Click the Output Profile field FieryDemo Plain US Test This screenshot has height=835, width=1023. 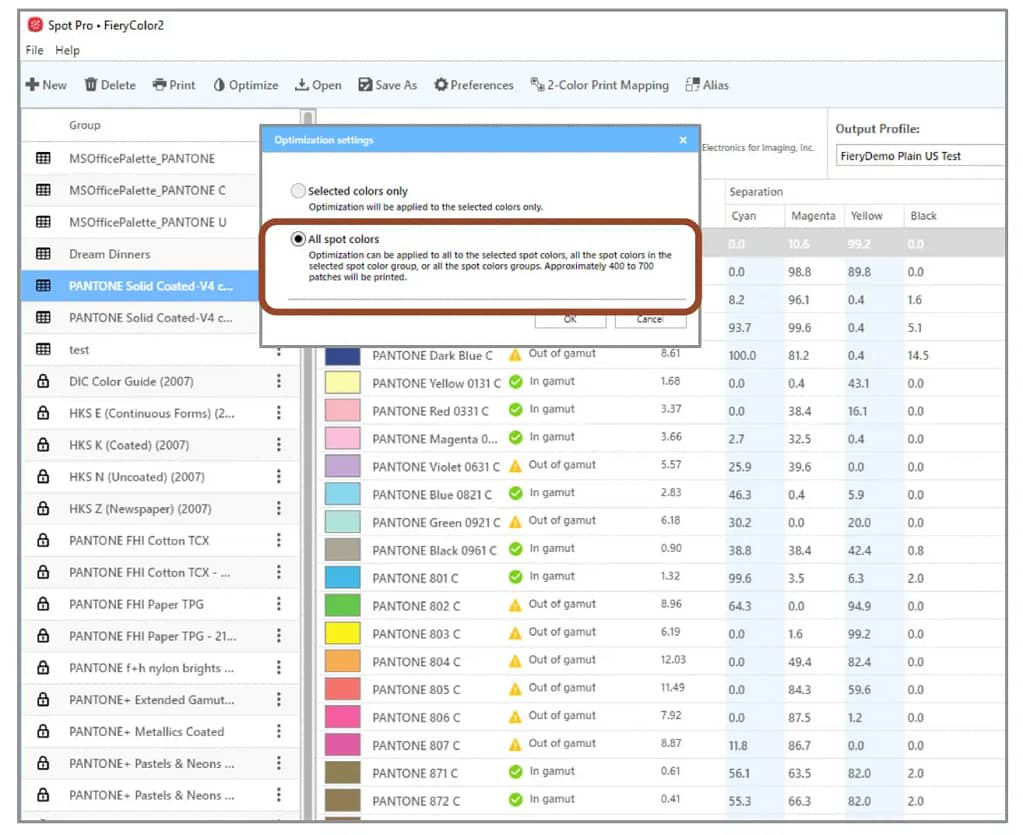click(920, 156)
